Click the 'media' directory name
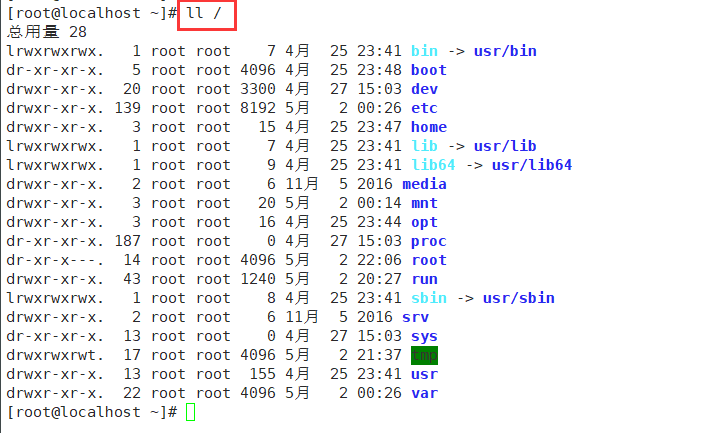The image size is (707, 433). pyautogui.click(x=424, y=184)
